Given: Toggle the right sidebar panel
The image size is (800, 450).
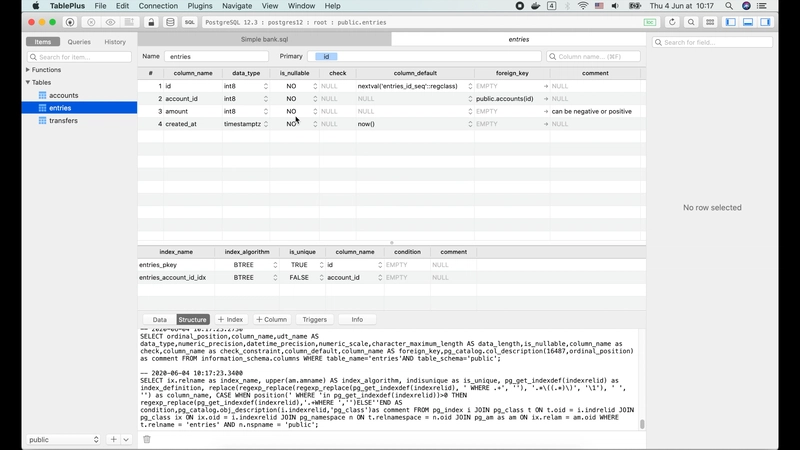Looking at the screenshot, I should pyautogui.click(x=765, y=22).
